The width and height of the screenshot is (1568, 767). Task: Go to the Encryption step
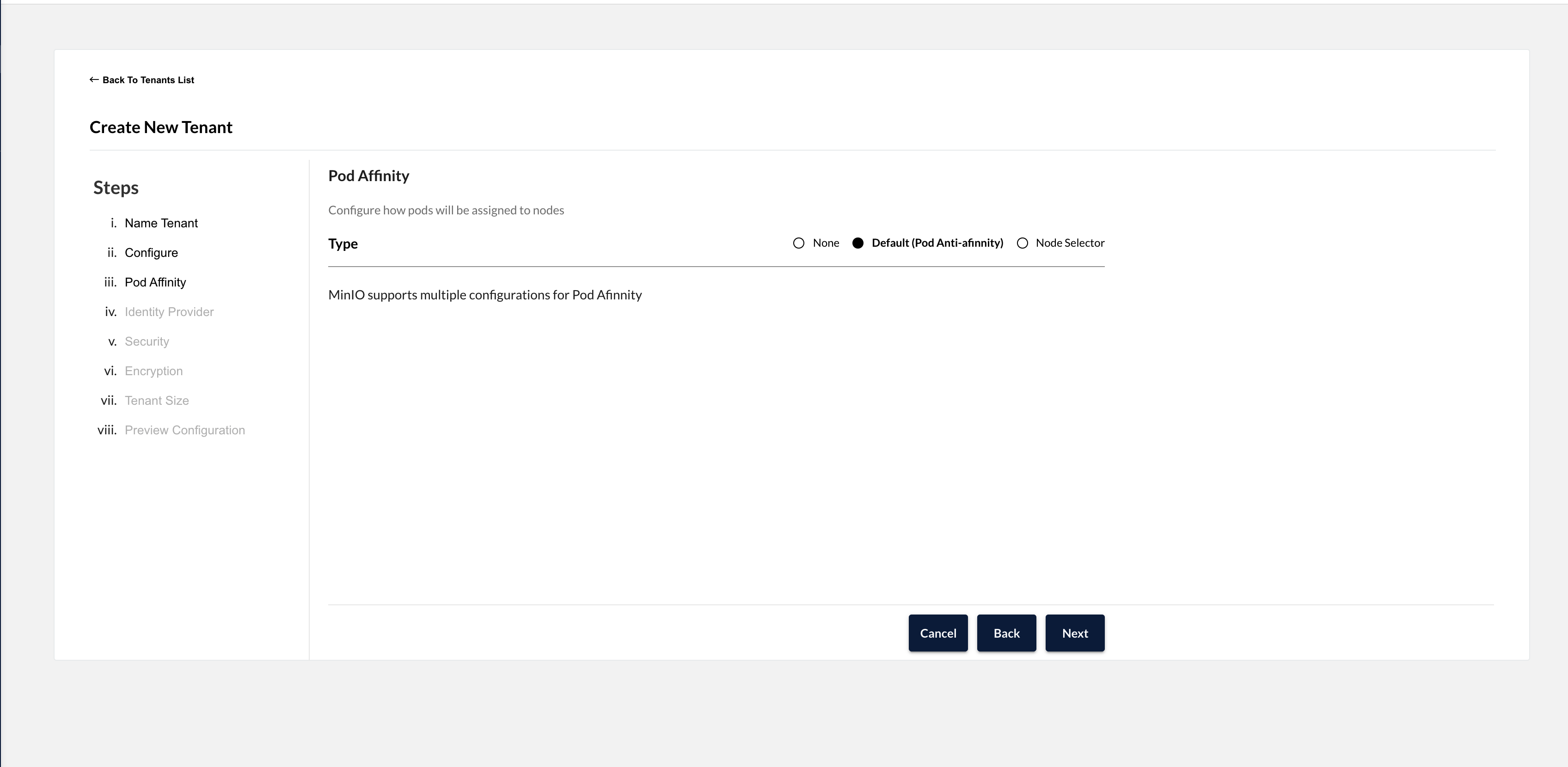tap(153, 371)
